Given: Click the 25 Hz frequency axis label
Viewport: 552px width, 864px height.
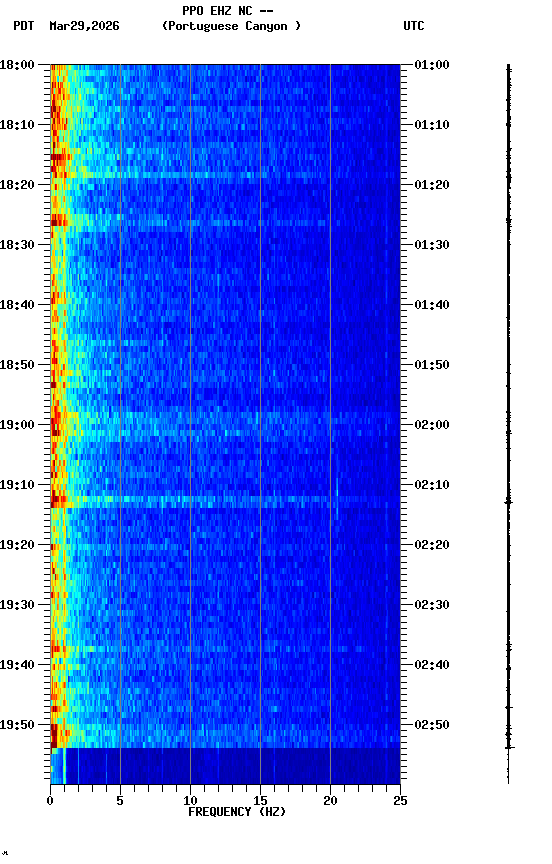Looking at the screenshot, I should click(x=400, y=801).
